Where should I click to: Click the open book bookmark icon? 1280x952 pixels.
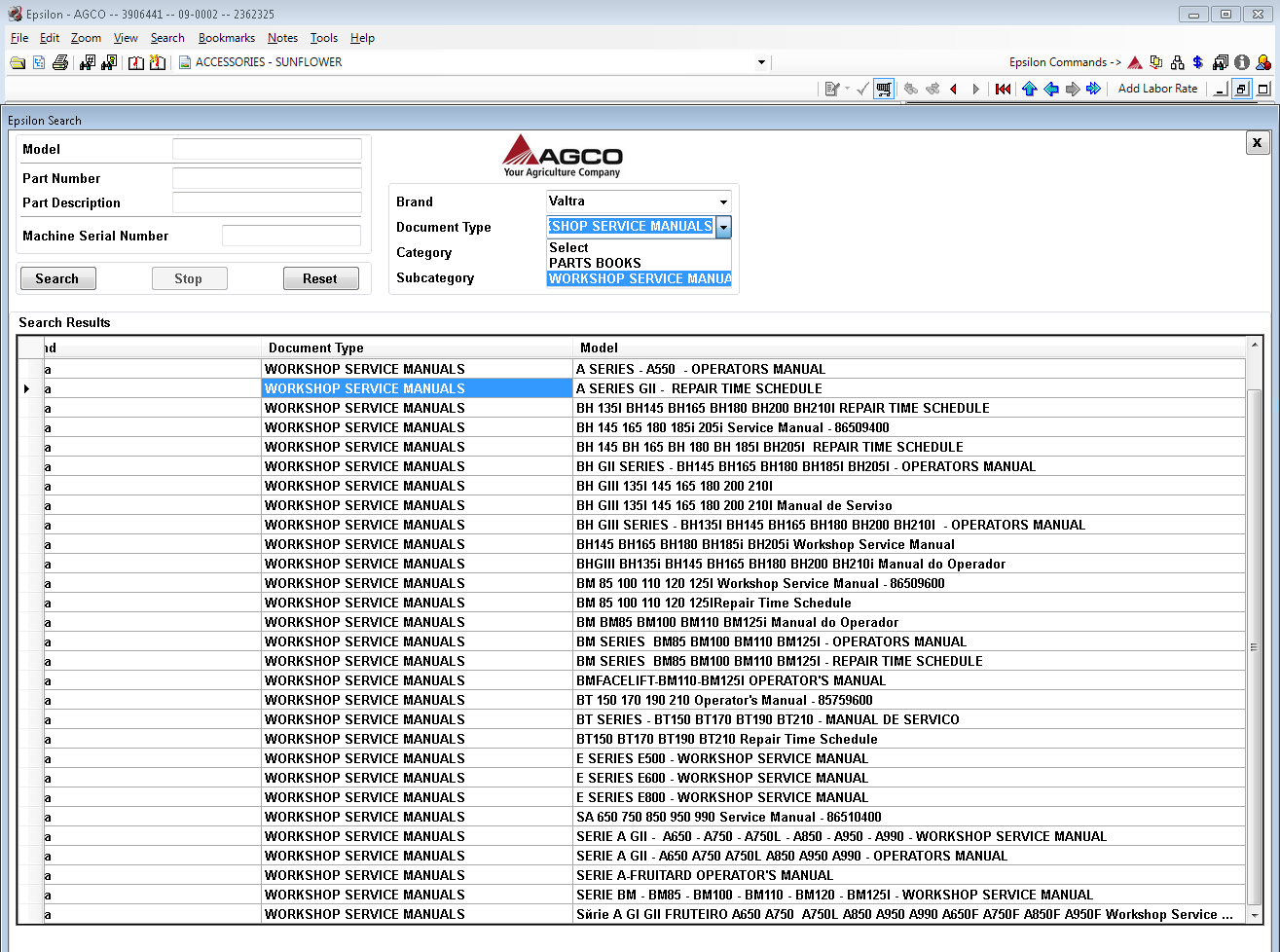136,62
